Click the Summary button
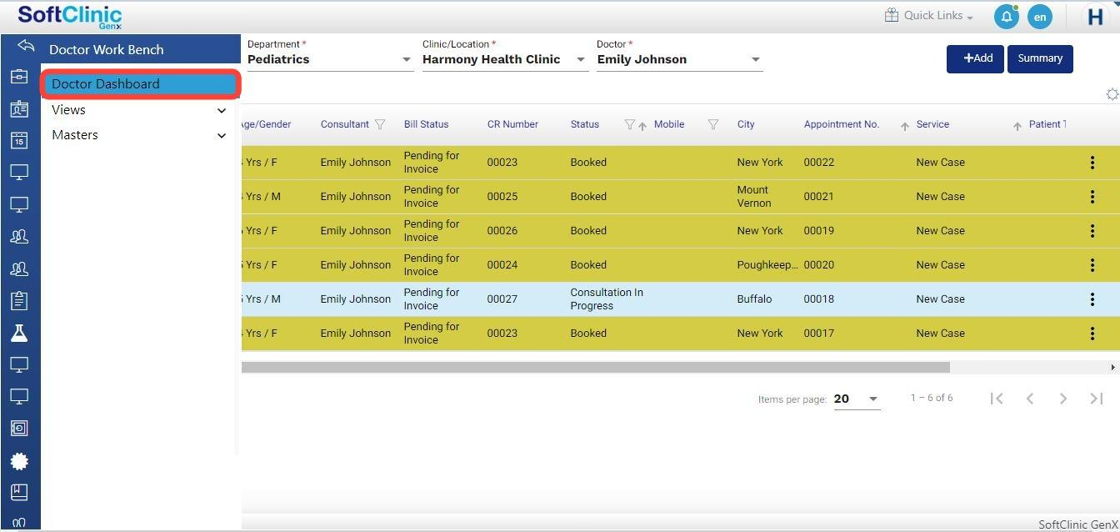1120x532 pixels. (x=1040, y=59)
